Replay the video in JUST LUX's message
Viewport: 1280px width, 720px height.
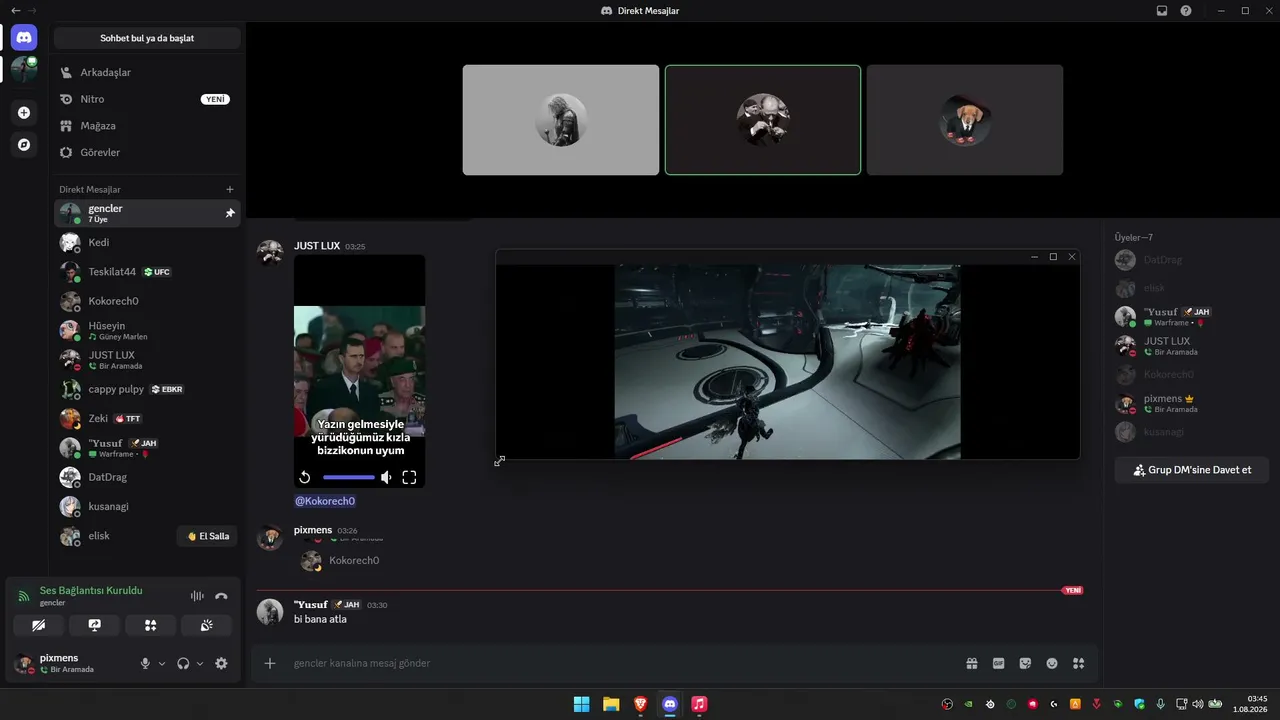305,478
